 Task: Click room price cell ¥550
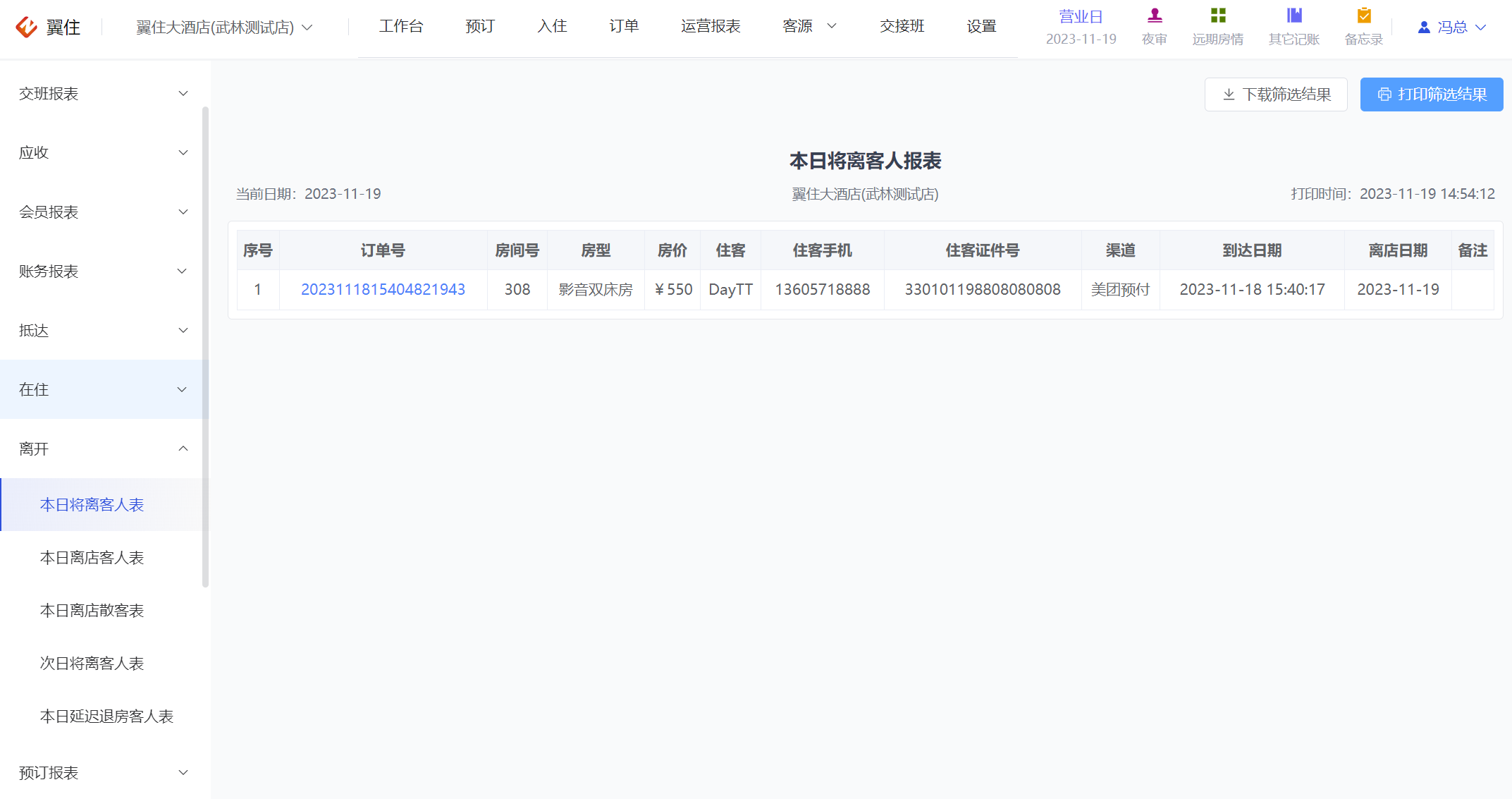point(672,290)
